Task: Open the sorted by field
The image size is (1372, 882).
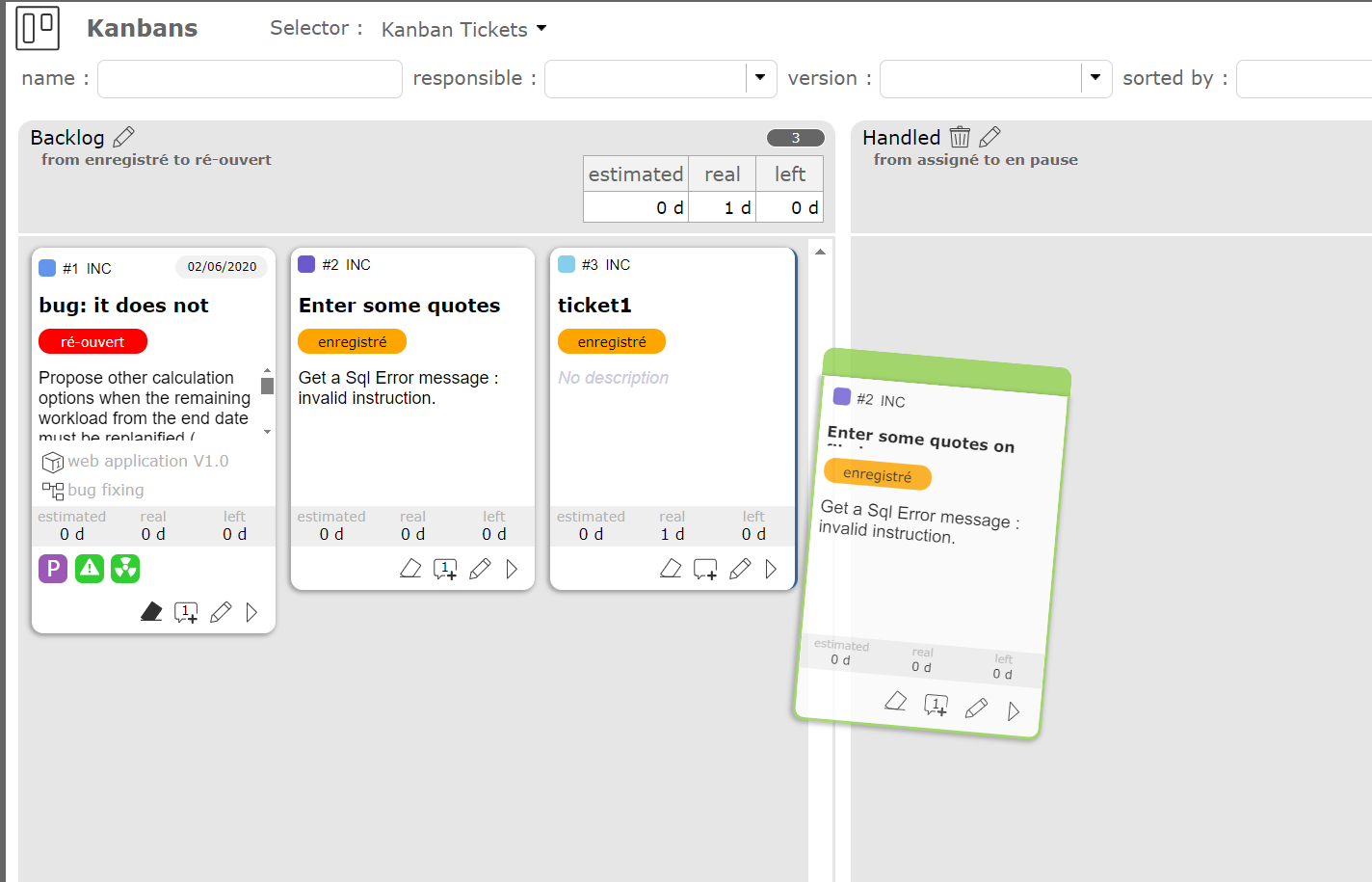Action: tap(1304, 79)
